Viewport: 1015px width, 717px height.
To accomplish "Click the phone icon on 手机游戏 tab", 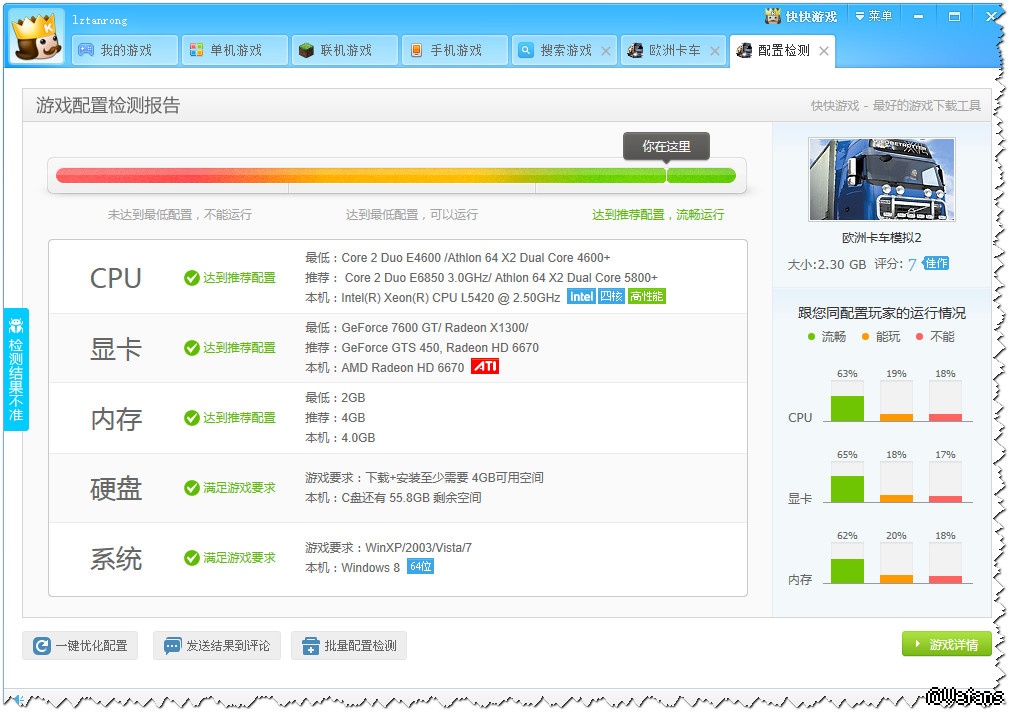I will [416, 50].
